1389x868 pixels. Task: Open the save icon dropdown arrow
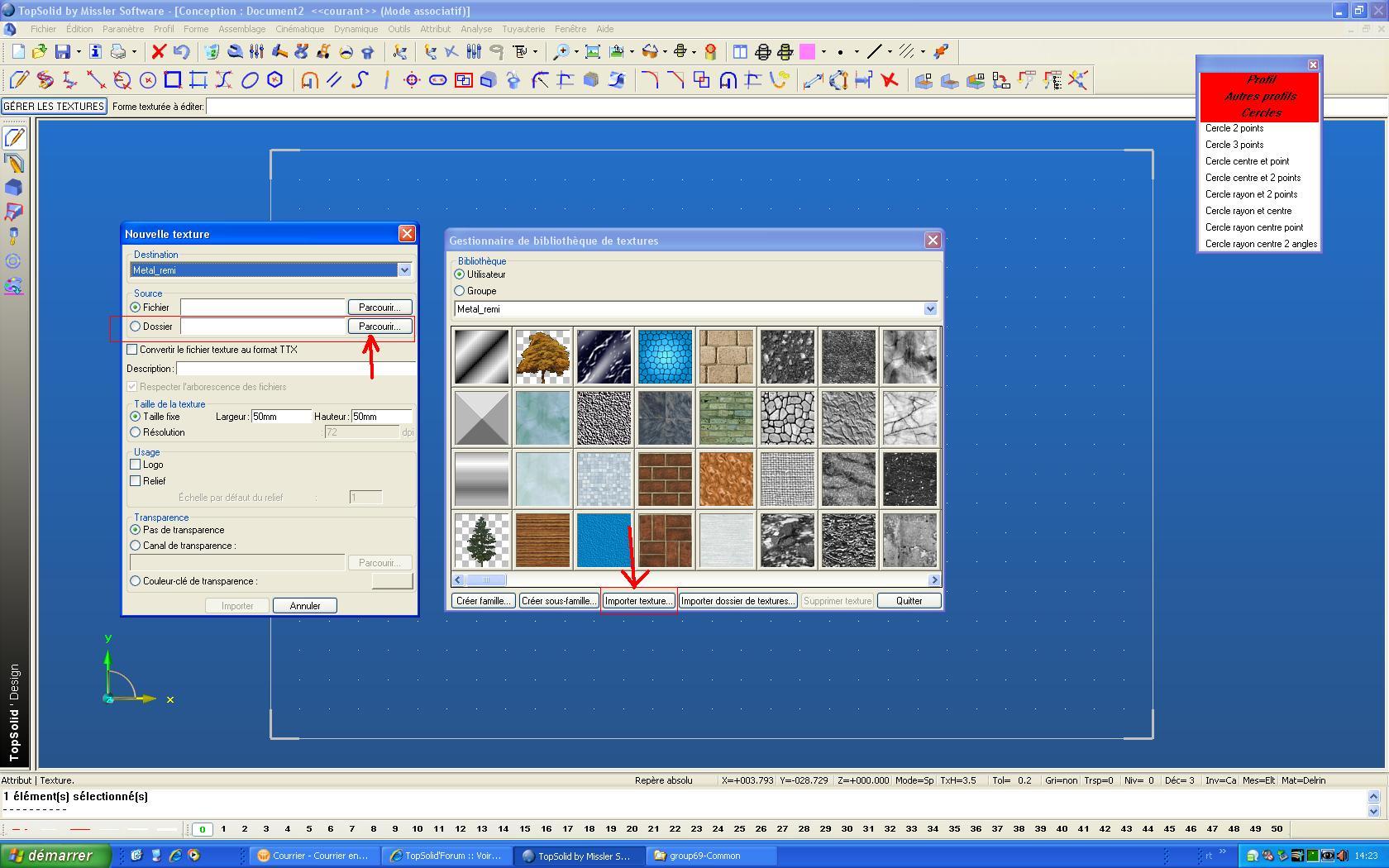(79, 52)
